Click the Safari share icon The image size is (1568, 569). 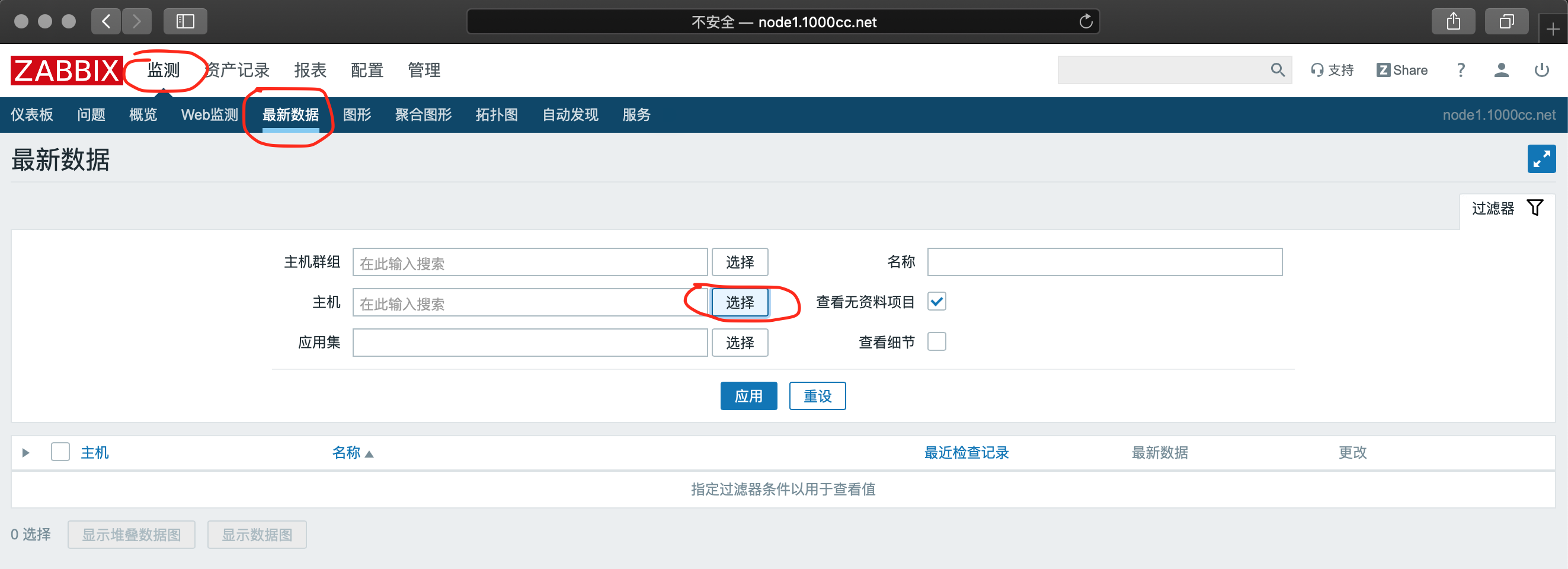(1453, 22)
